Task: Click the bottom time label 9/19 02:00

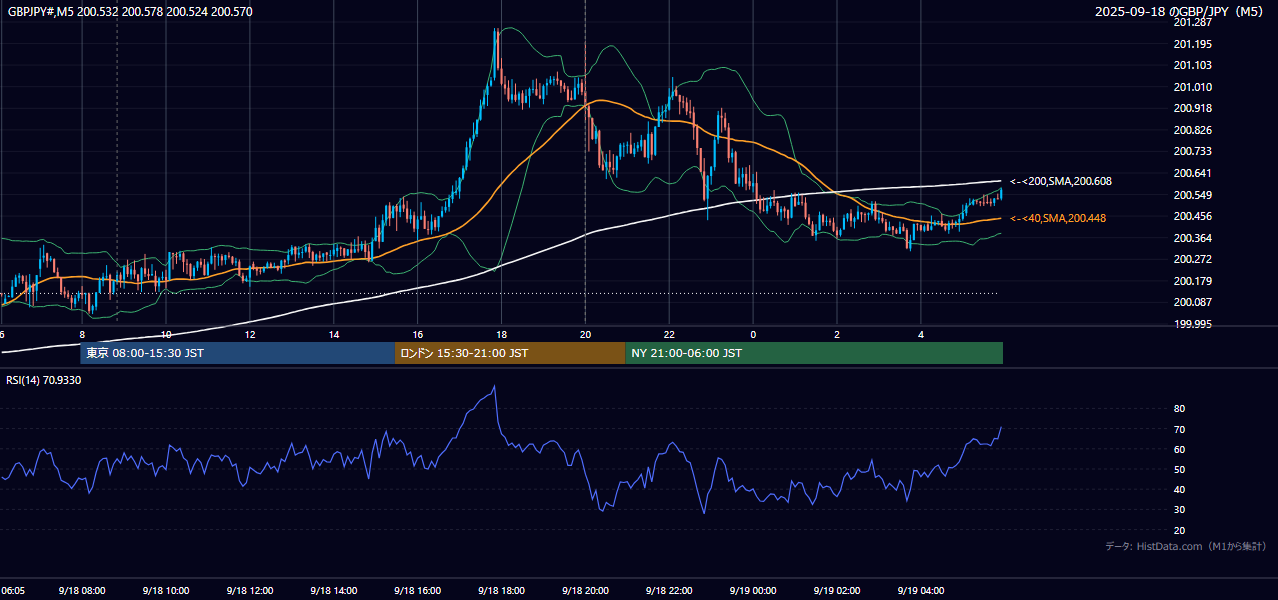Action: [x=837, y=590]
